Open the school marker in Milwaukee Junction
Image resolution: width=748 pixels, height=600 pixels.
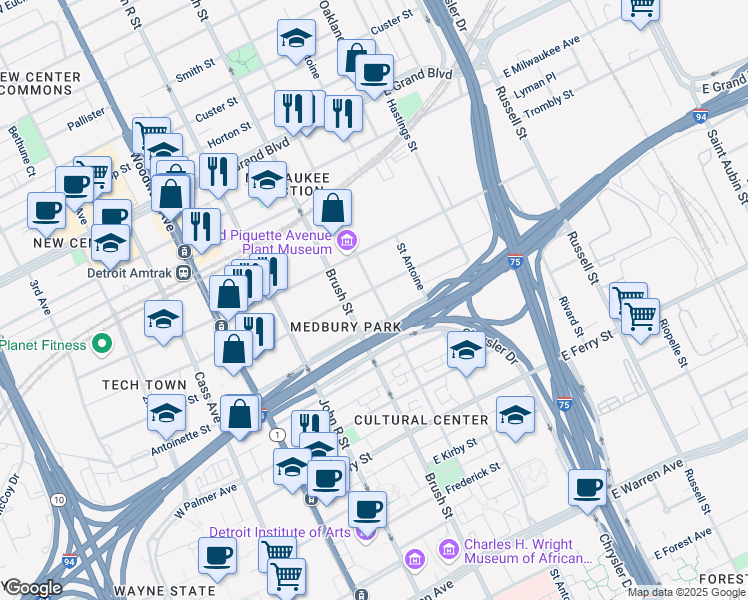coord(267,181)
